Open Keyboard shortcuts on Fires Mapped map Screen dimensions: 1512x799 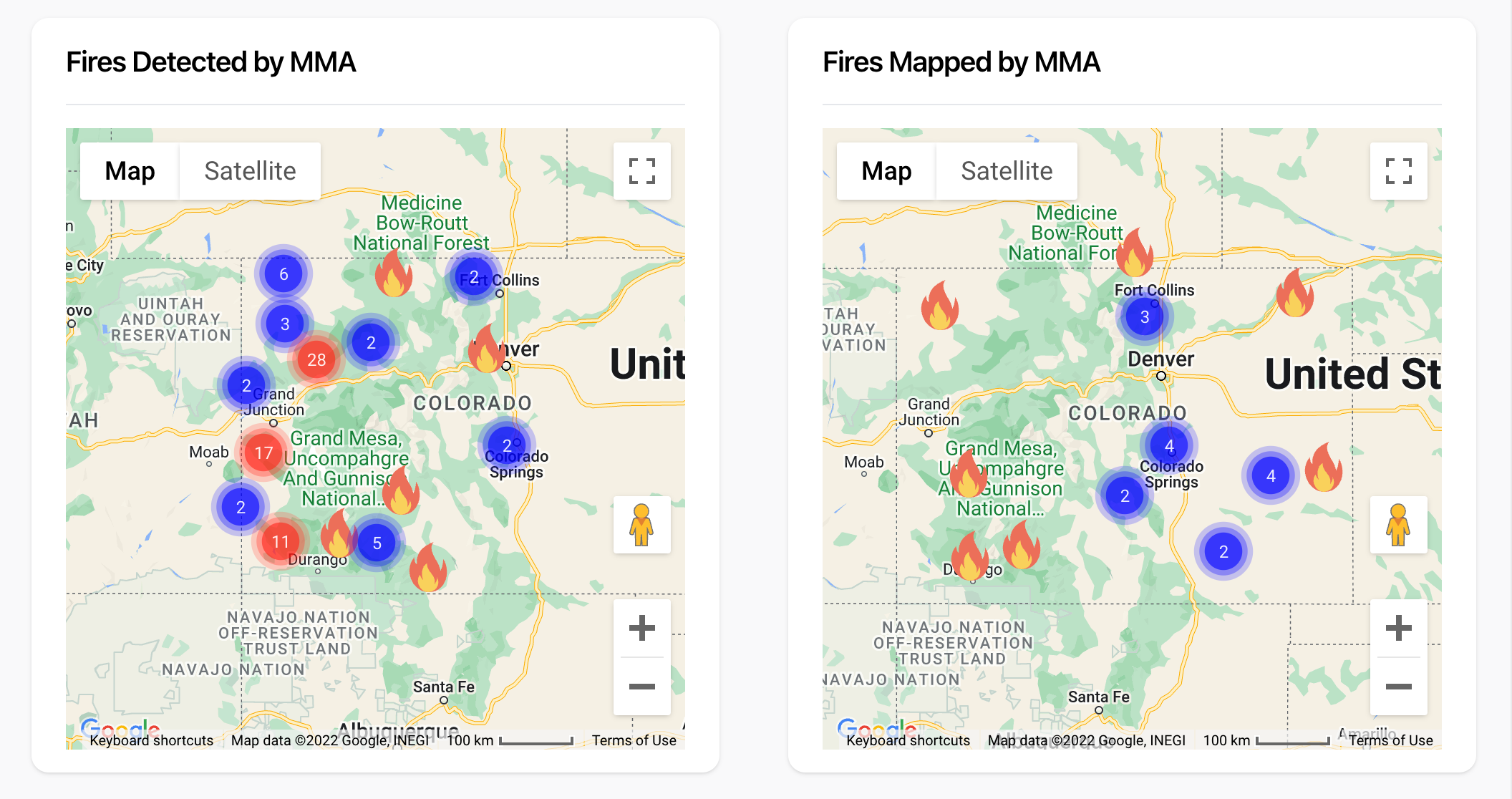click(x=908, y=740)
